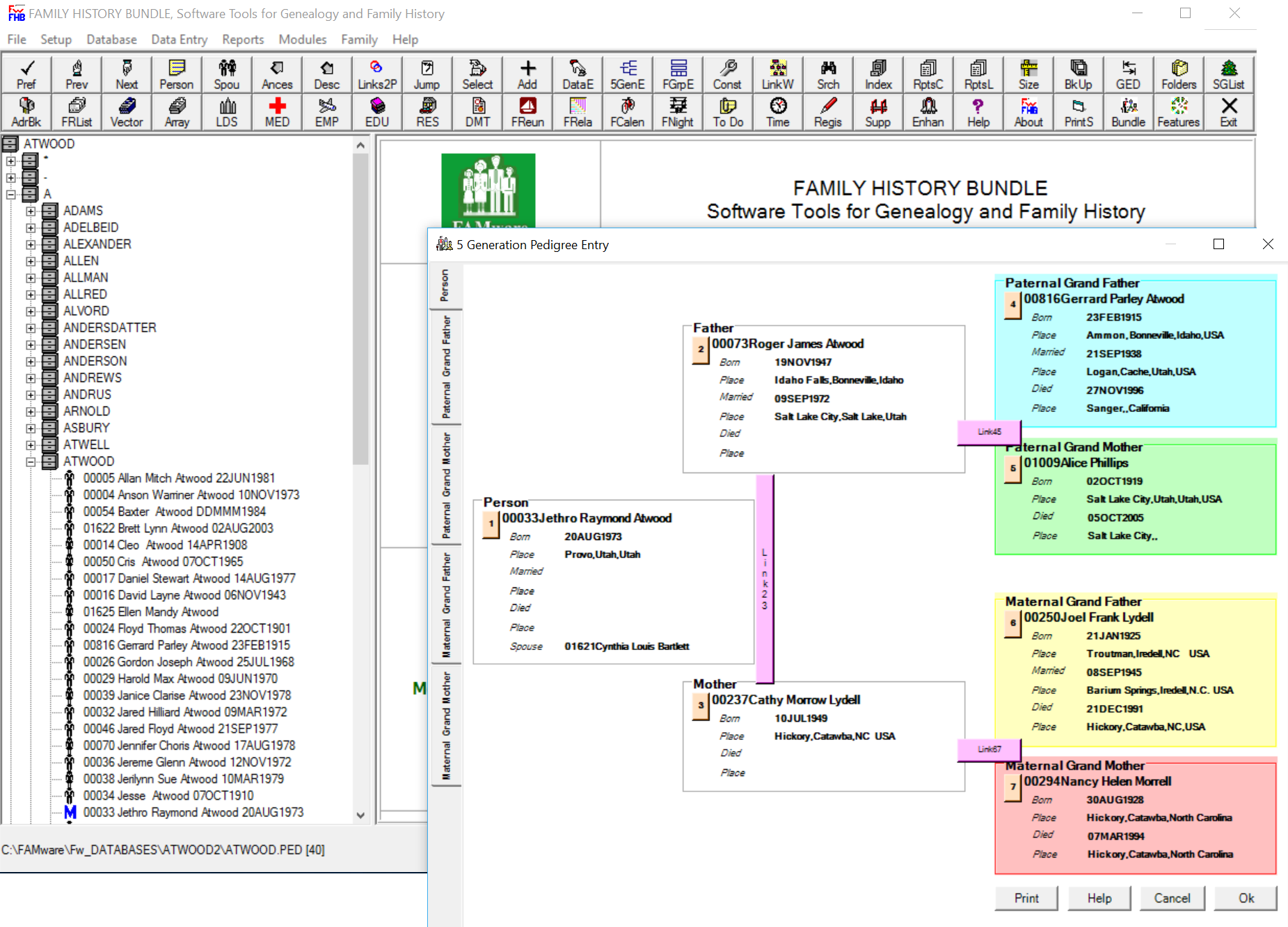Viewport: 1288px width, 927px height.
Task: Click the Link67 pink button
Action: (x=989, y=750)
